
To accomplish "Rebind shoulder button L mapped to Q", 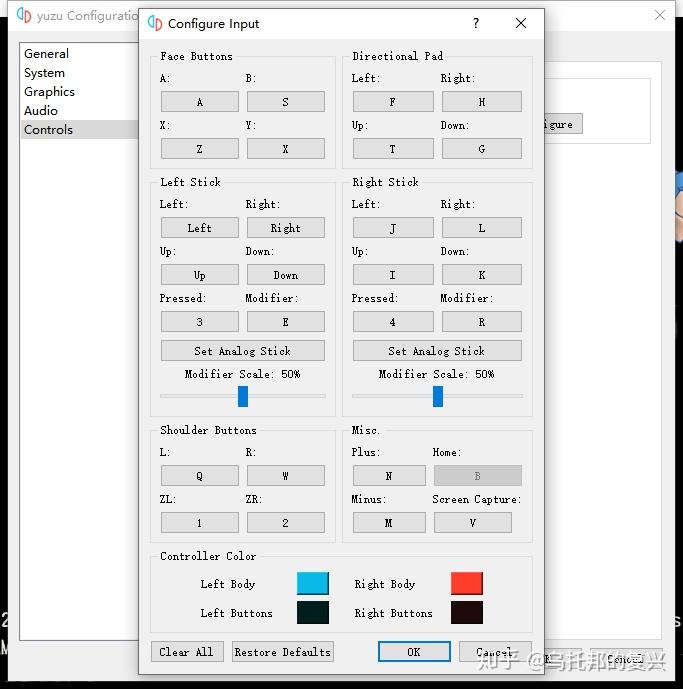I will tap(200, 475).
